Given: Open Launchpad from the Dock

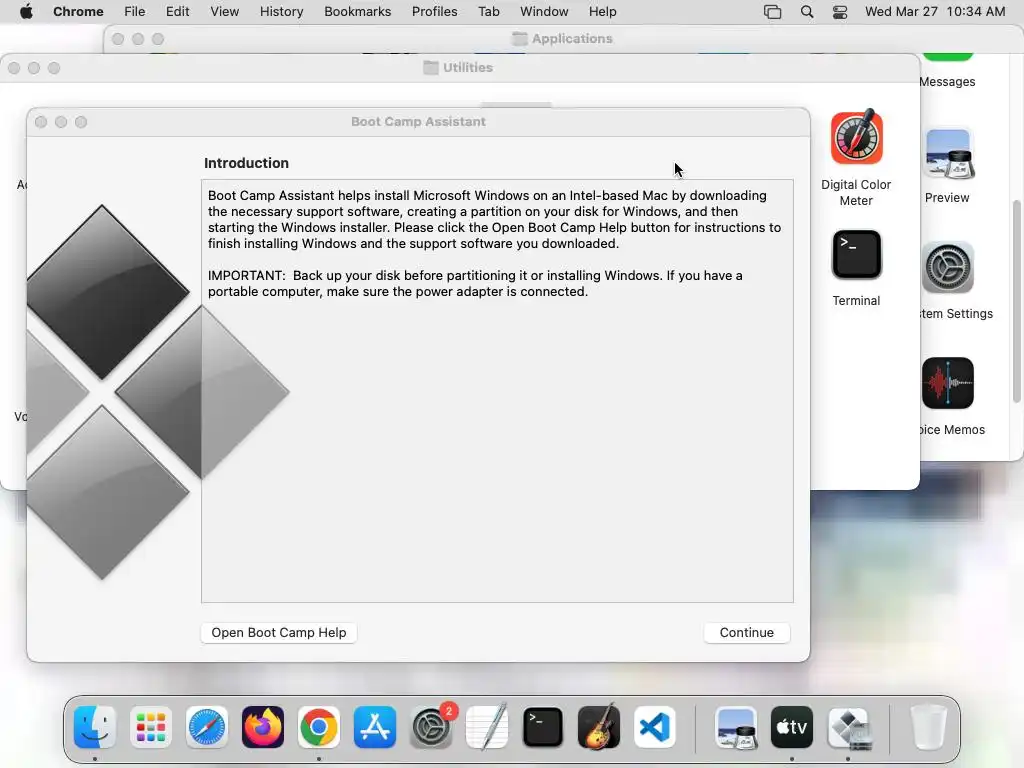Looking at the screenshot, I should [x=151, y=727].
